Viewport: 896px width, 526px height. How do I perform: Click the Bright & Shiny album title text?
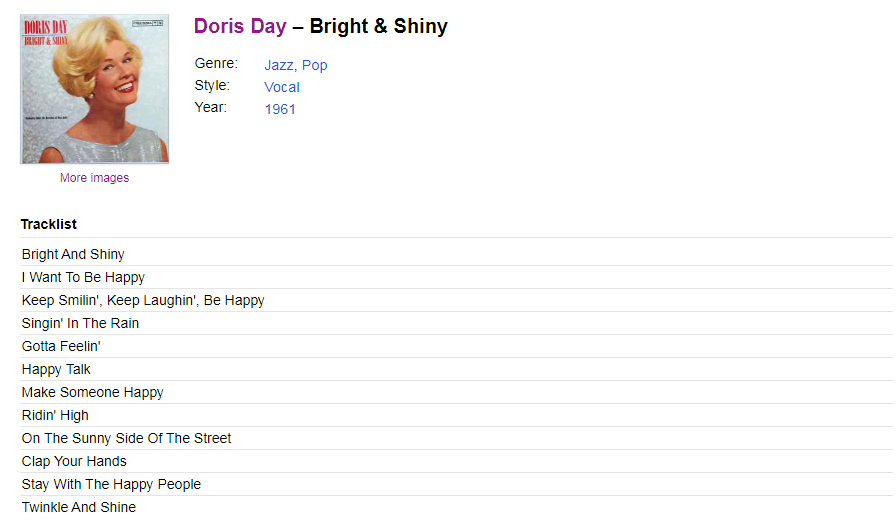(x=379, y=26)
